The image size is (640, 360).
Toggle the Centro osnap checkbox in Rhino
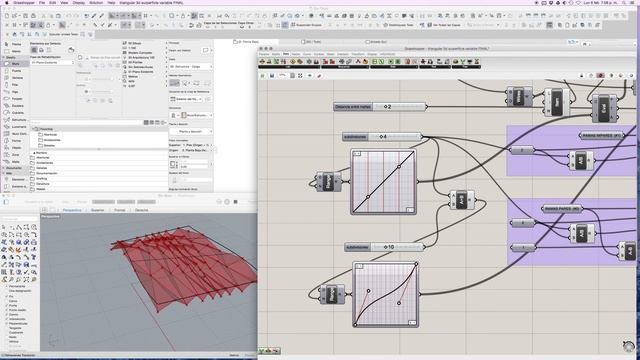pyautogui.click(x=11, y=314)
